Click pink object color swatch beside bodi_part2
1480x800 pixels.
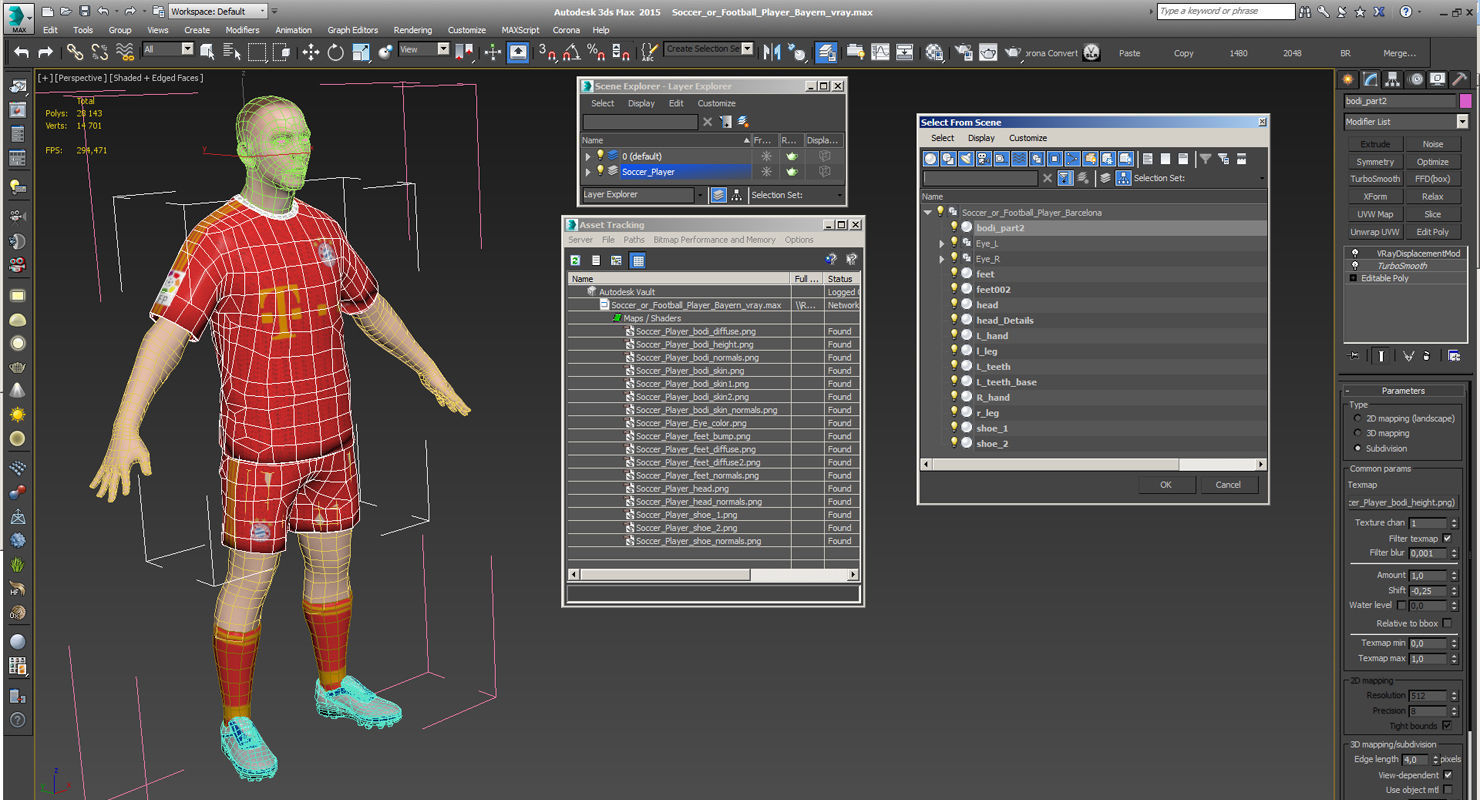click(1465, 101)
